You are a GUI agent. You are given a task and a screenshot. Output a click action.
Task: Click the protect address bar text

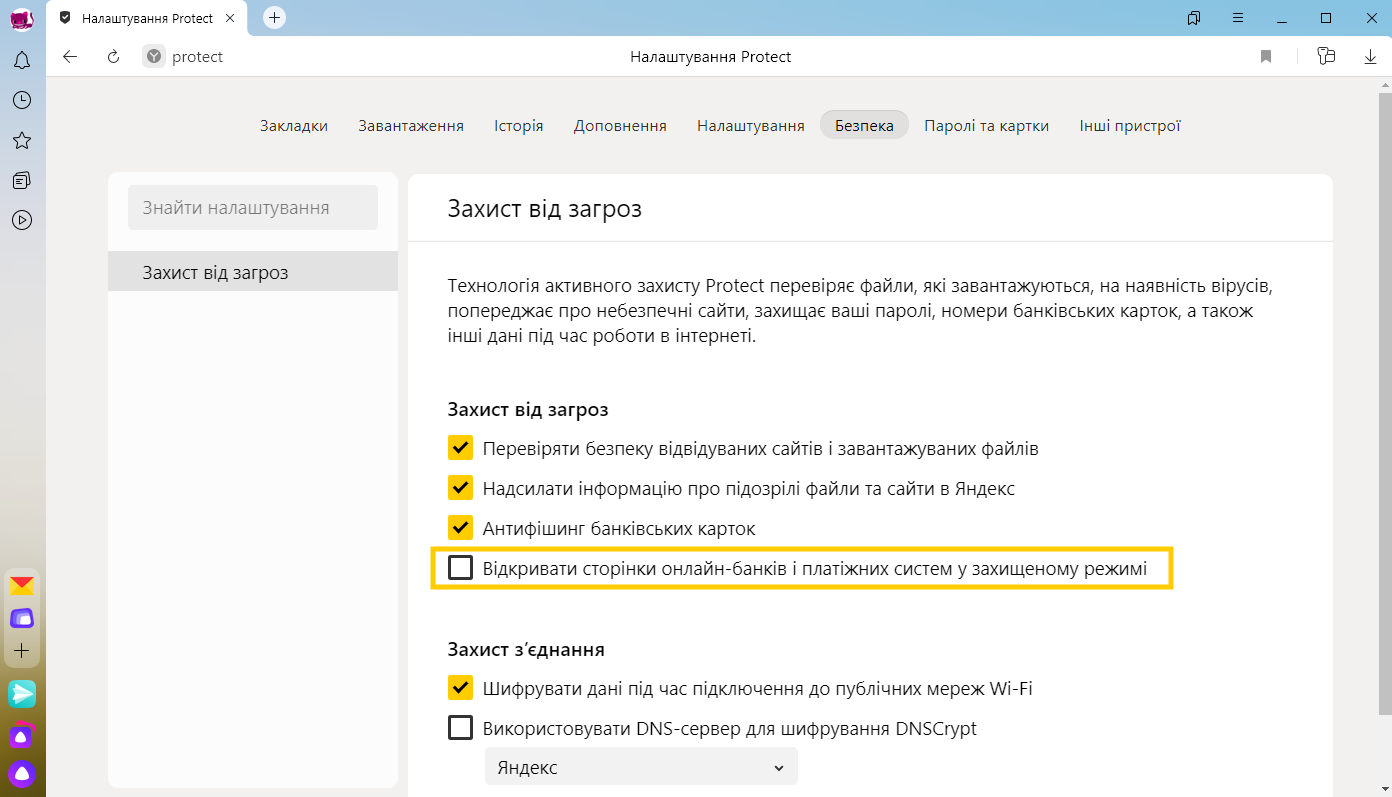[x=197, y=57]
